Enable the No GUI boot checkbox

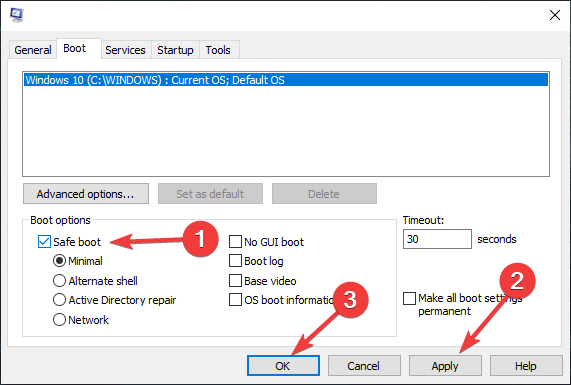[235, 241]
